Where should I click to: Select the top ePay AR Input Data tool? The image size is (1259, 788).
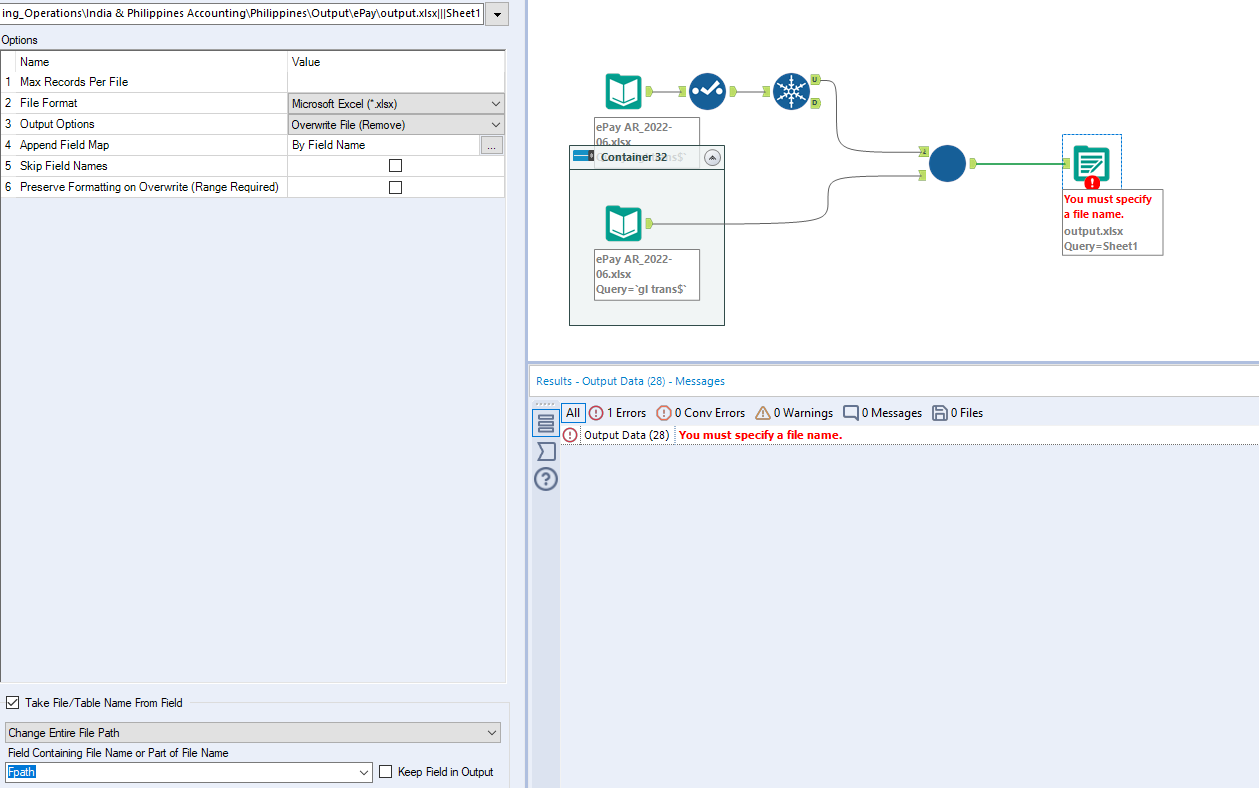[623, 91]
